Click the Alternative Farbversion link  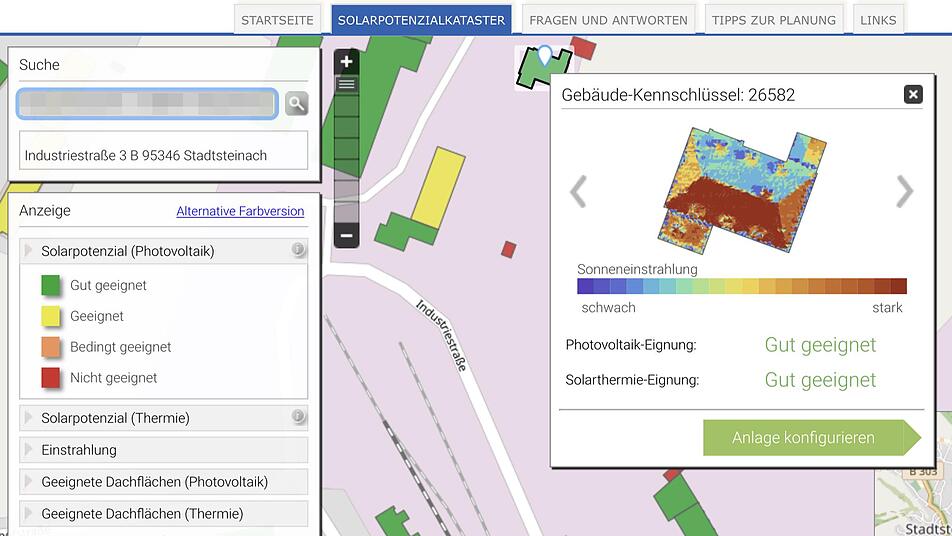click(240, 211)
